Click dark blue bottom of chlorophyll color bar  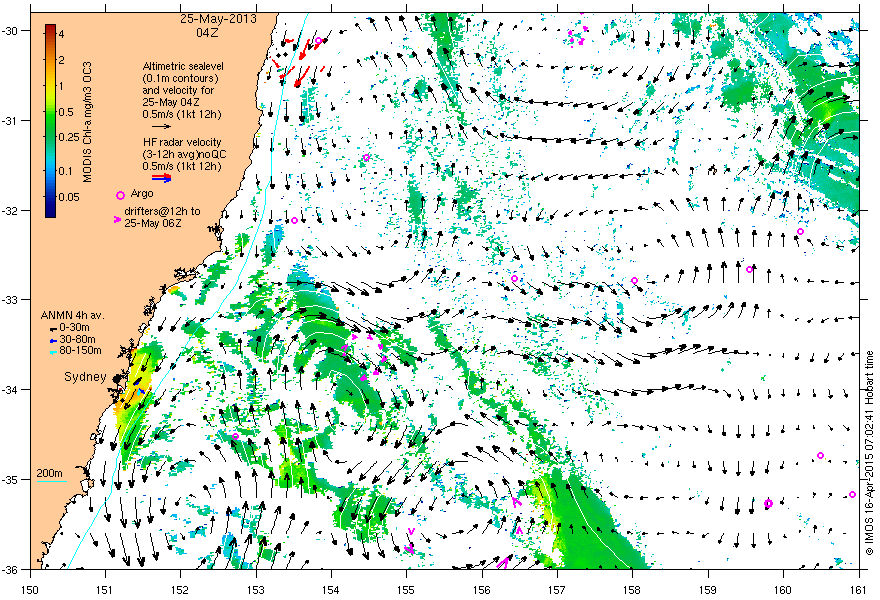point(51,212)
